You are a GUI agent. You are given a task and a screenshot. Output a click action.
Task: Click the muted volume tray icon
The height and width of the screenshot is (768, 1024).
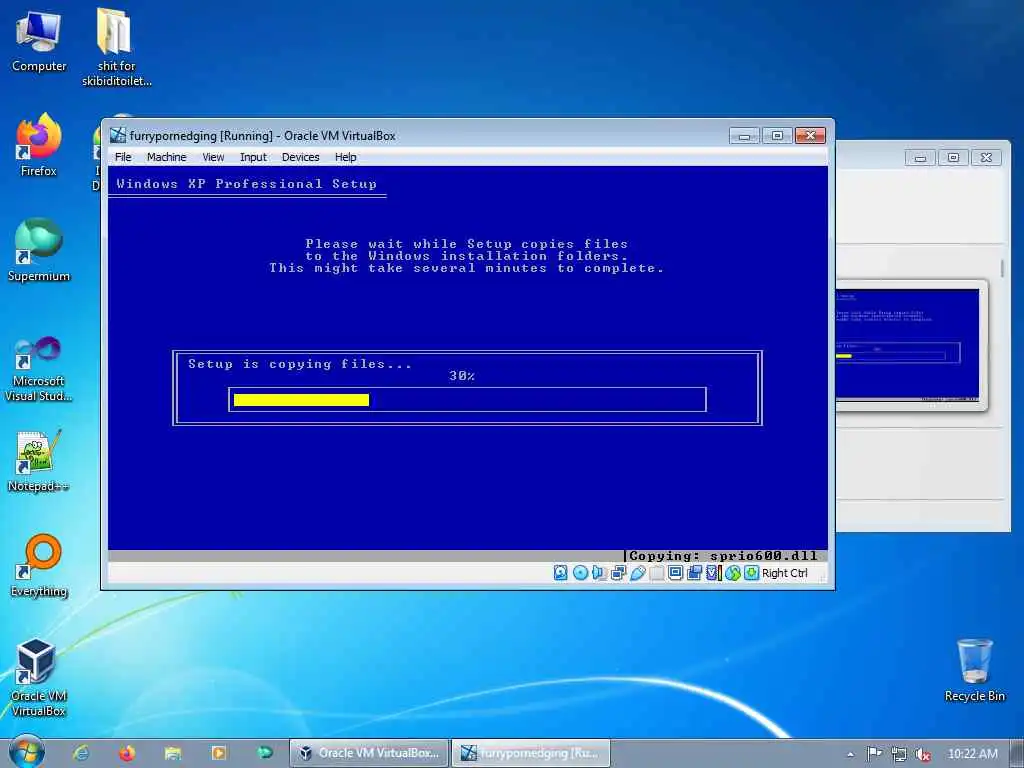coord(923,754)
